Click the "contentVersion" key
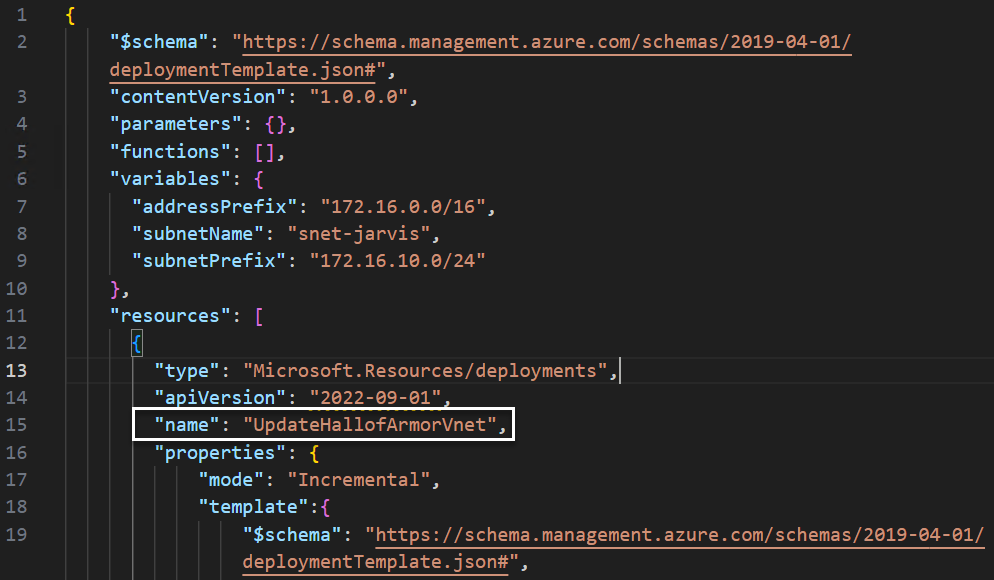The width and height of the screenshot is (994, 580). [198, 97]
